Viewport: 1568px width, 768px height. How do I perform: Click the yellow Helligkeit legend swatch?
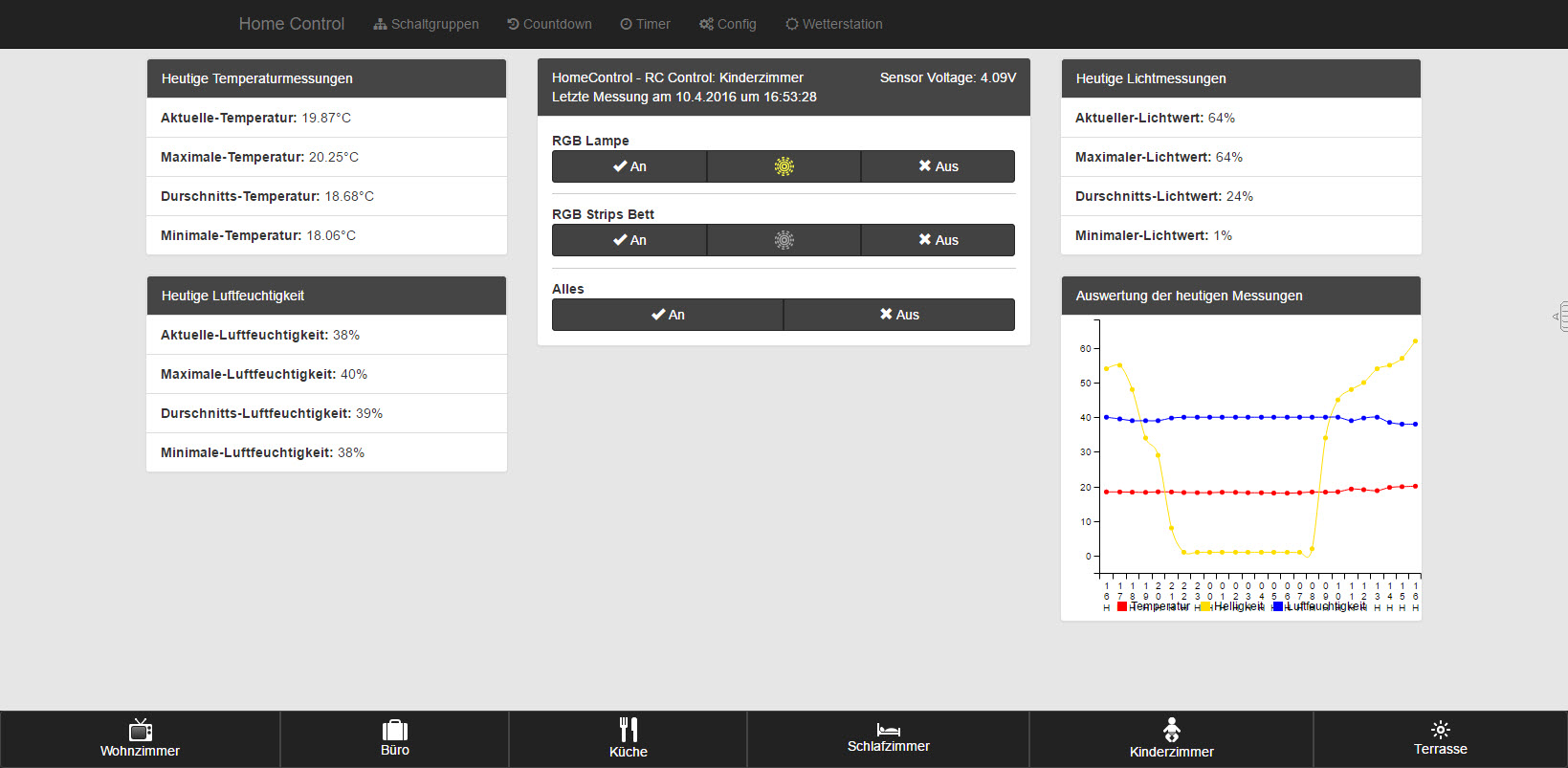(x=1206, y=606)
